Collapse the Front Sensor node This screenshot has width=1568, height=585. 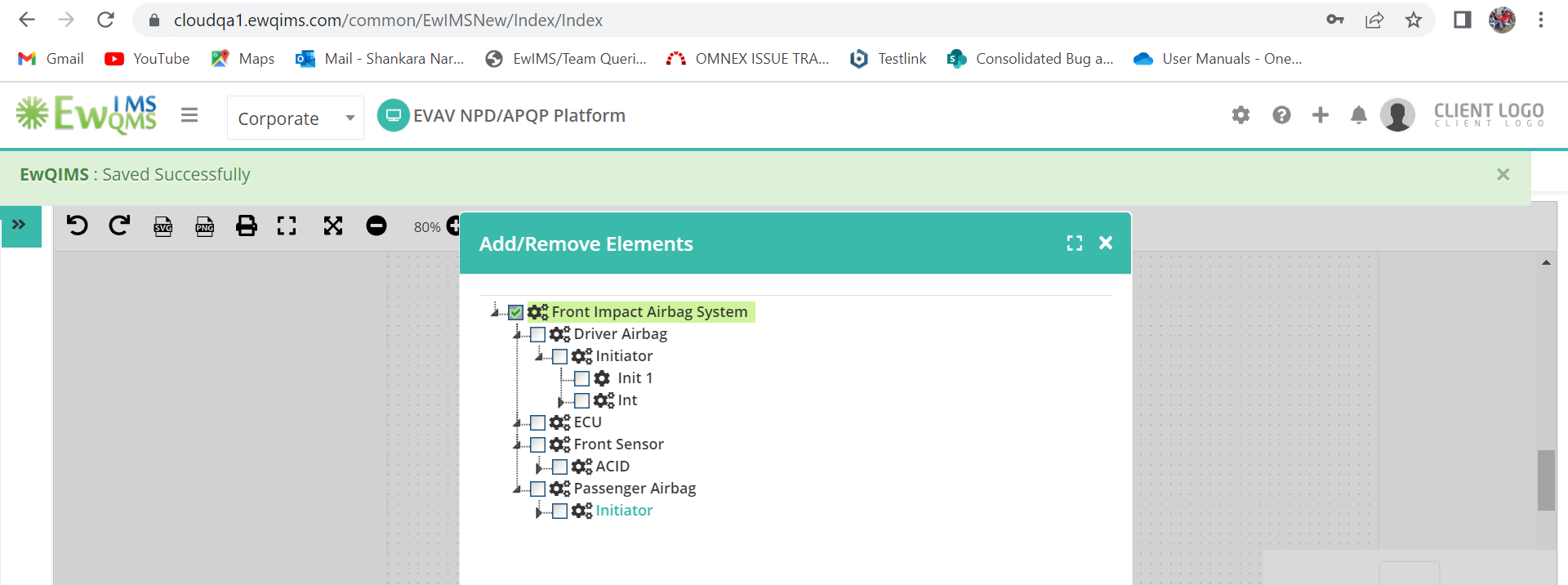coord(517,444)
